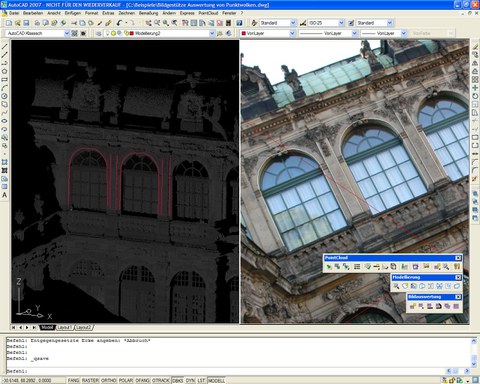Click the last icon in the Modellierung toolbar

coord(457,286)
